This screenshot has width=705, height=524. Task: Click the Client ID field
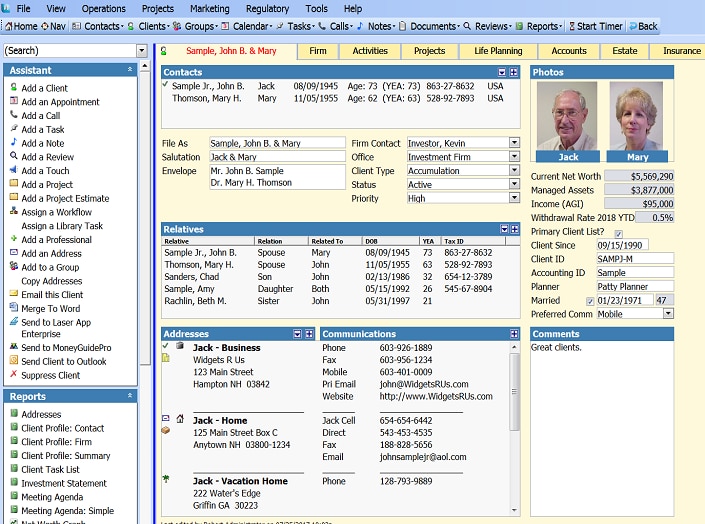coord(635,259)
